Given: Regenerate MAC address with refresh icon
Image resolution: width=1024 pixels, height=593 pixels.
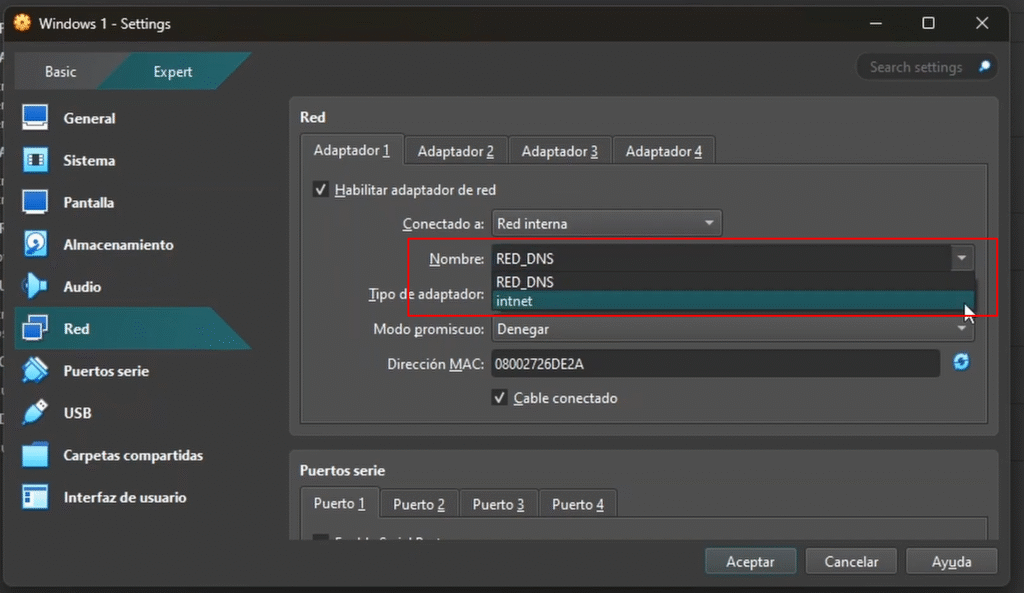Looking at the screenshot, I should 961,363.
